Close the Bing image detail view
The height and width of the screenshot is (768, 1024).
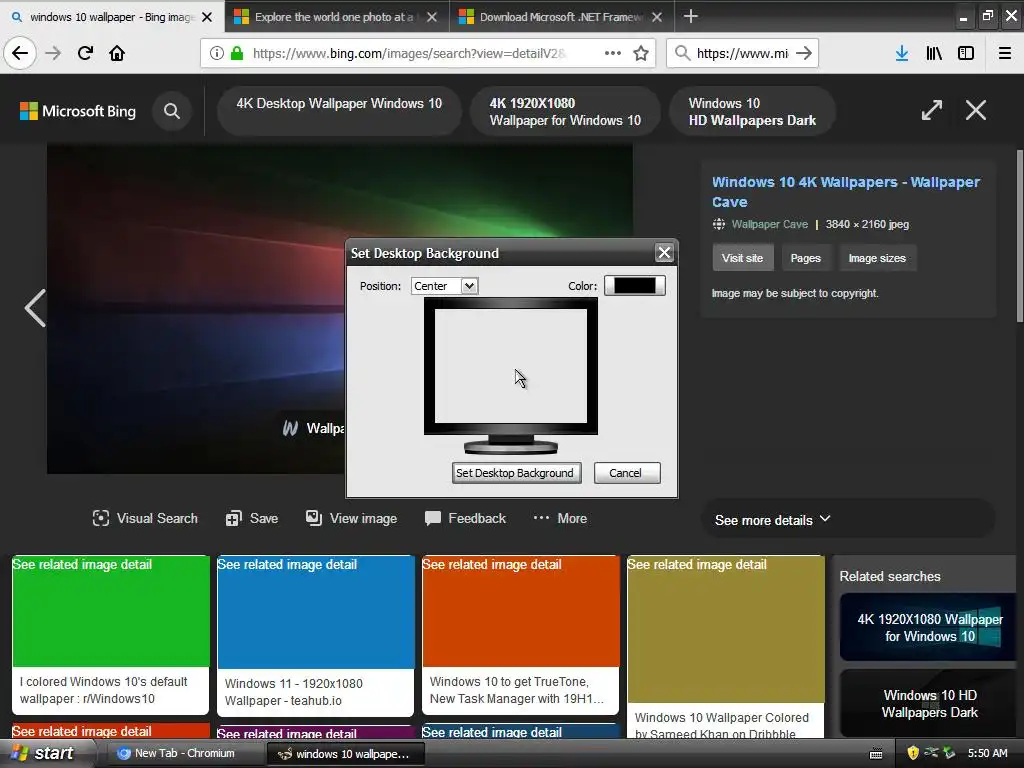pyautogui.click(x=976, y=110)
